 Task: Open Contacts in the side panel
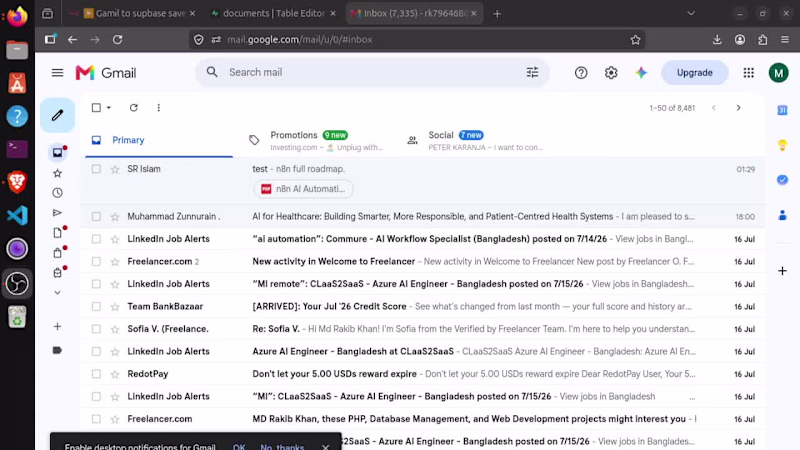[782, 215]
